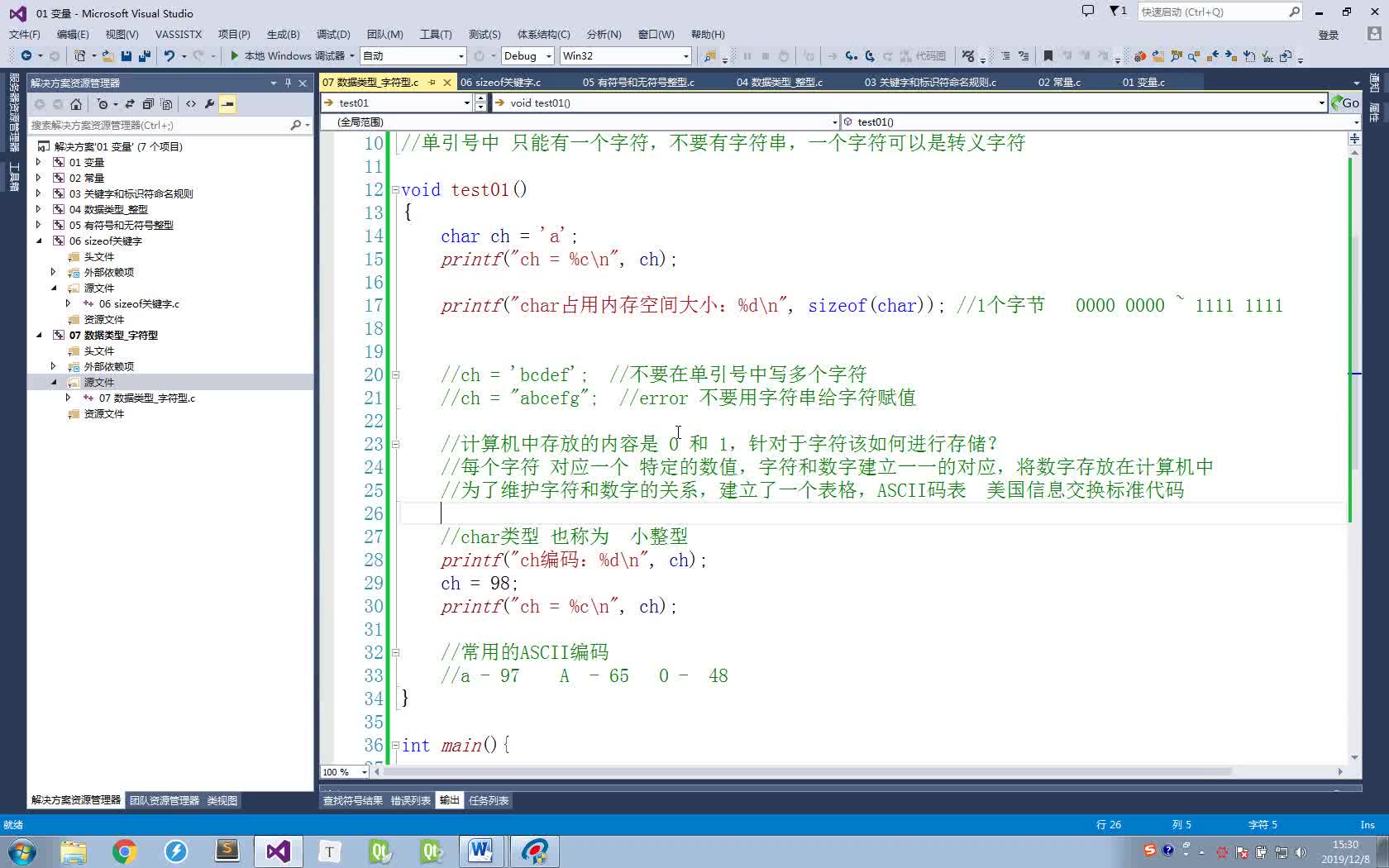
Task: Switch to the 团队资源管理器 tab
Action: [165, 800]
